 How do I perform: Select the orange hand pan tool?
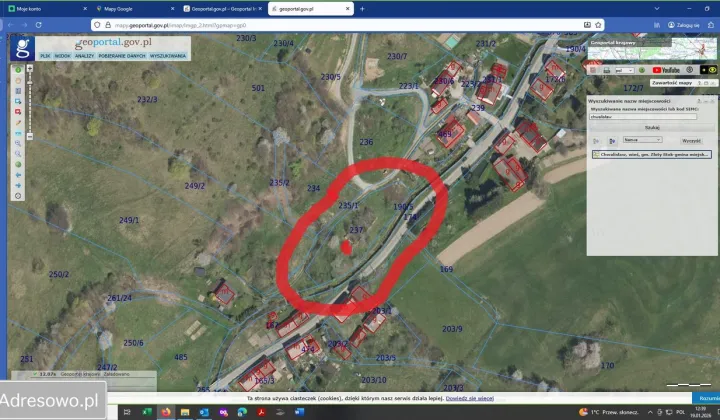click(x=18, y=81)
